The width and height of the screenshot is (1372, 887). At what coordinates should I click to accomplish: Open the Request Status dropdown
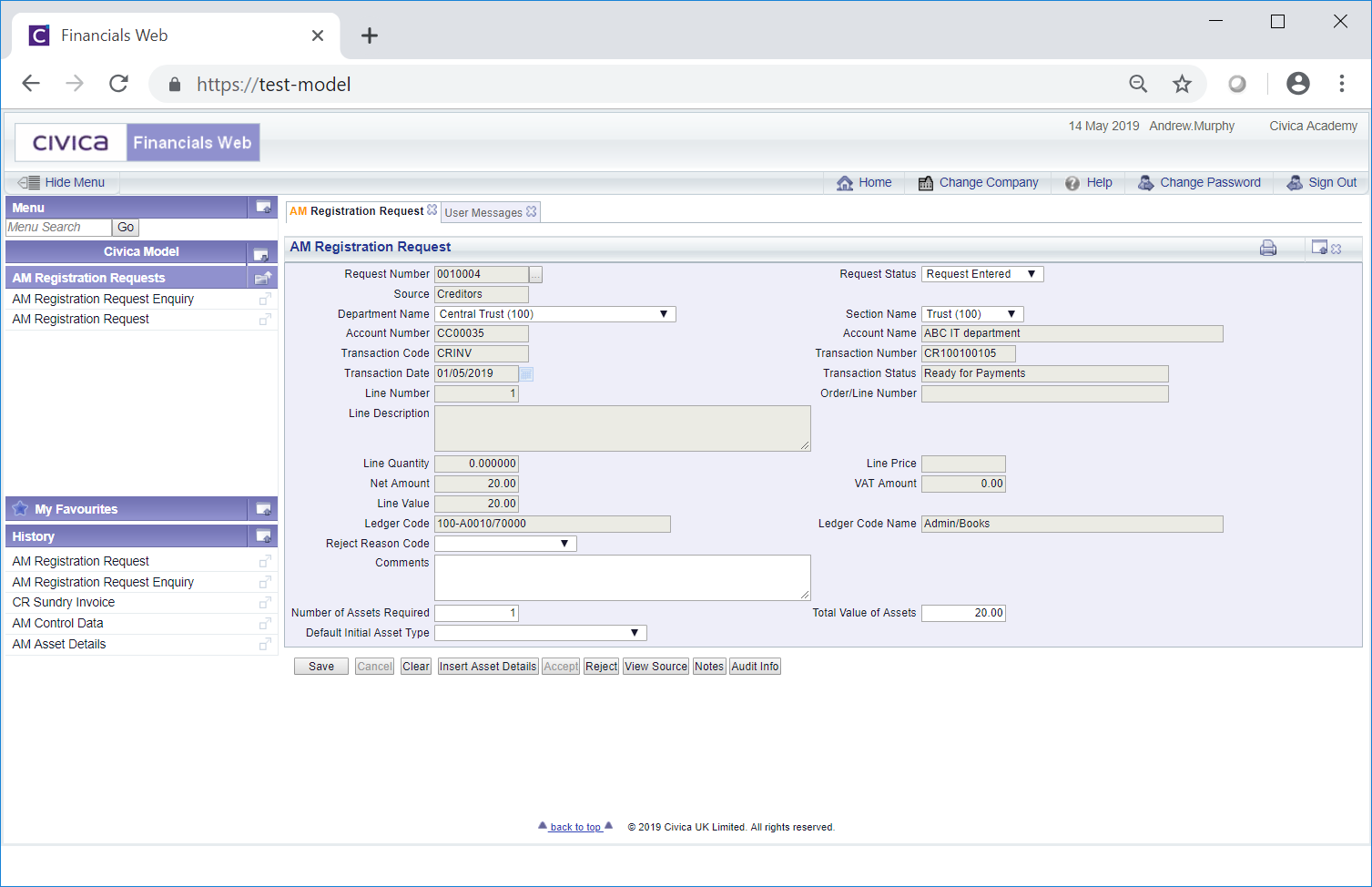click(982, 274)
